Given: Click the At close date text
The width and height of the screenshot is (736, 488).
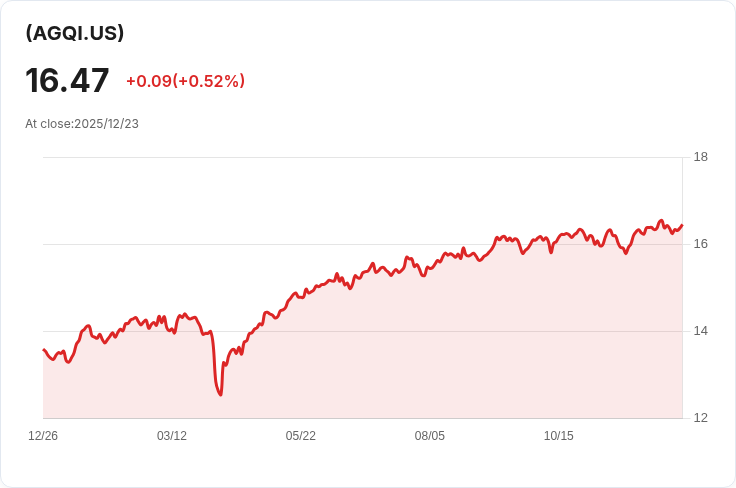Looking at the screenshot, I should 82,124.
